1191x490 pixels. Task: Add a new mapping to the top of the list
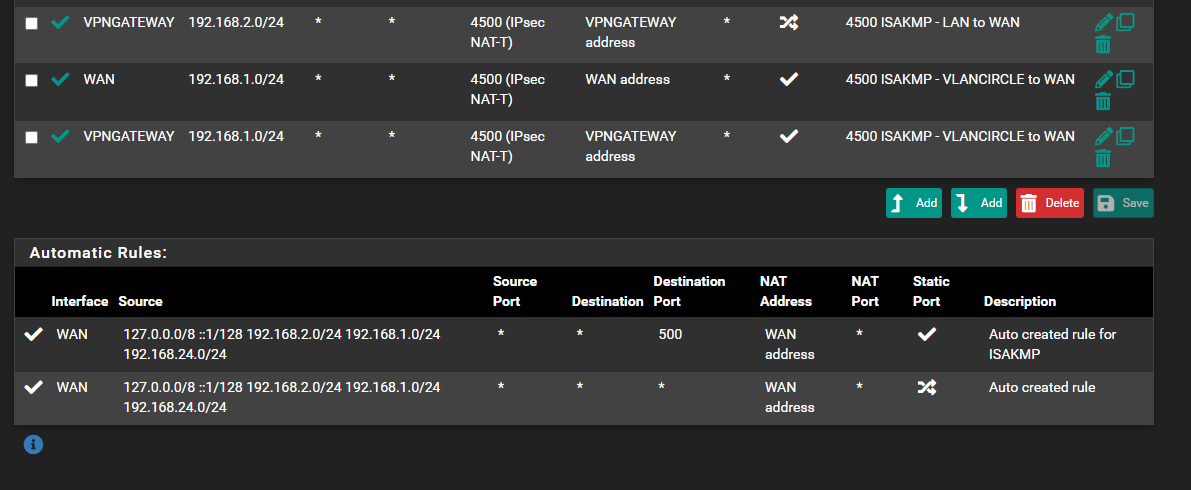[914, 203]
